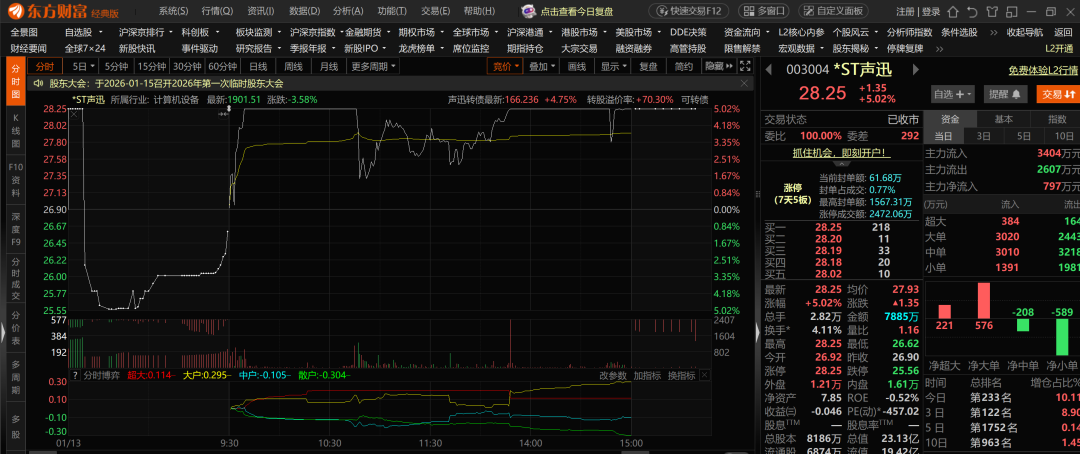
Task: Toggle the 复盘 replay mode
Action: (648, 66)
